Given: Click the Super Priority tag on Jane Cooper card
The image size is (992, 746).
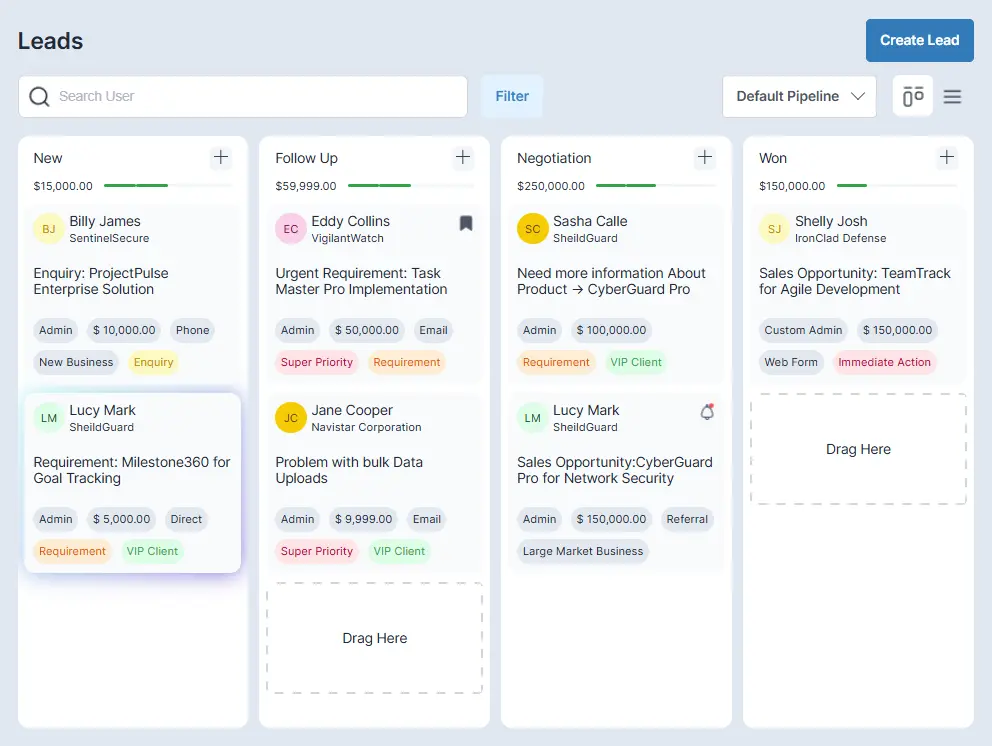Looking at the screenshot, I should pyautogui.click(x=317, y=551).
